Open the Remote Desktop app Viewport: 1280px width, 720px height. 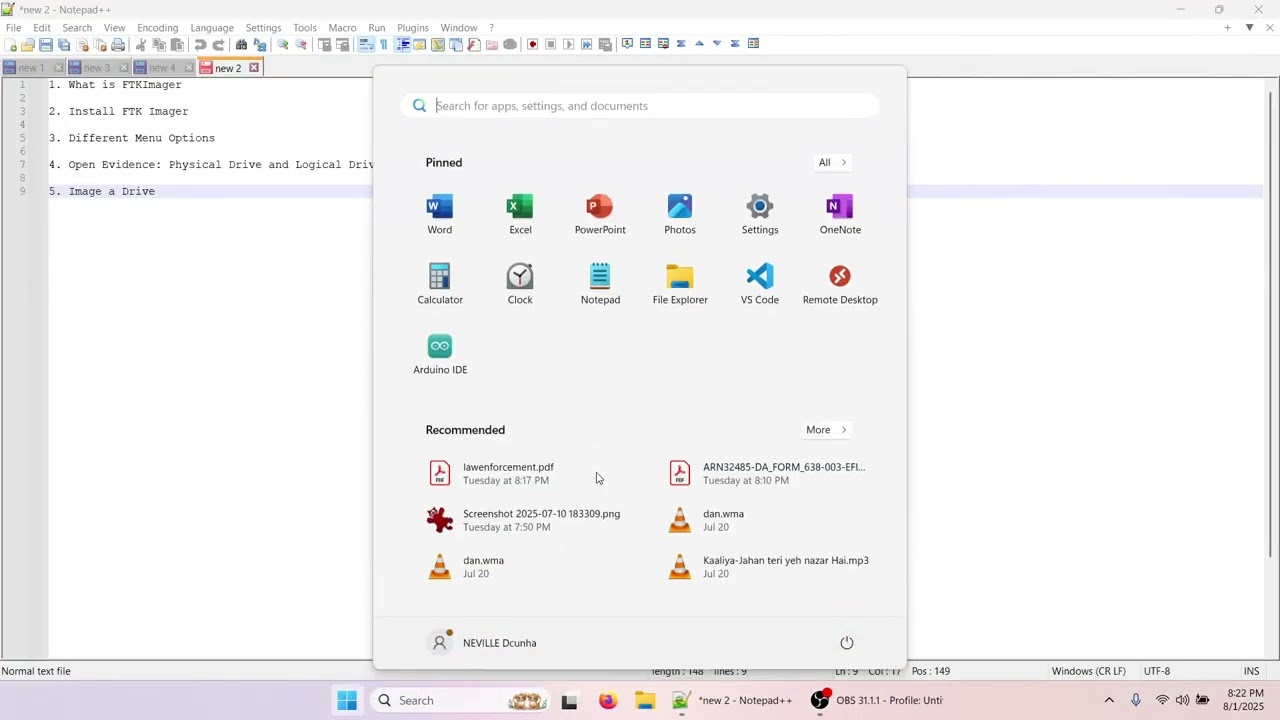(840, 285)
